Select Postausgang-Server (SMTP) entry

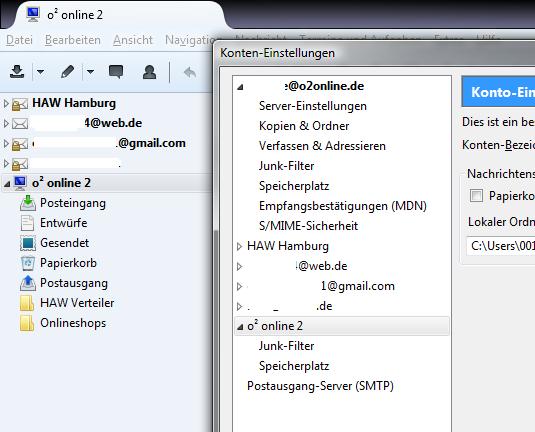pos(320,386)
